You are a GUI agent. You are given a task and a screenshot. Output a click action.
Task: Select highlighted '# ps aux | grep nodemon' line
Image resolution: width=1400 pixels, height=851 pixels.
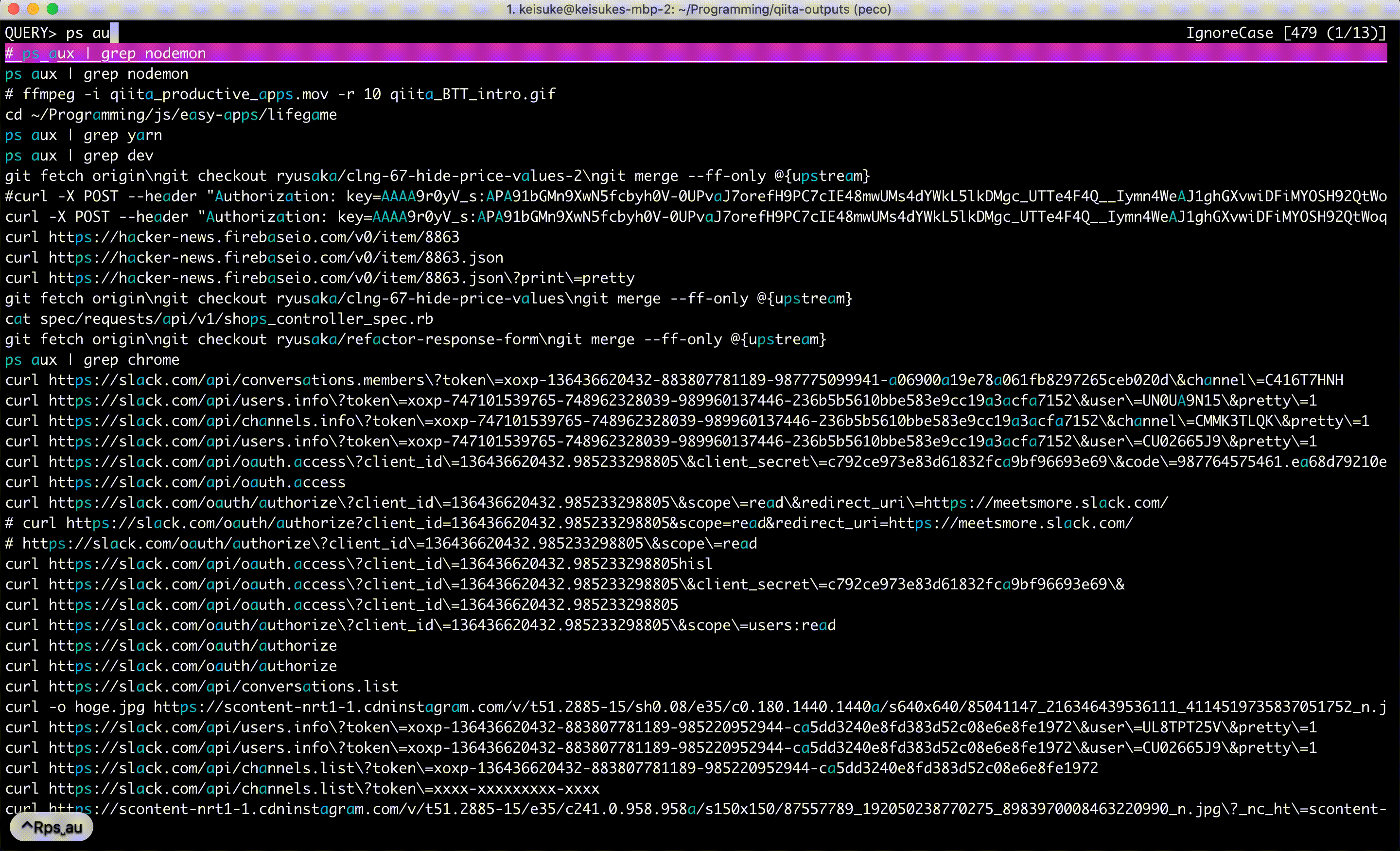105,53
